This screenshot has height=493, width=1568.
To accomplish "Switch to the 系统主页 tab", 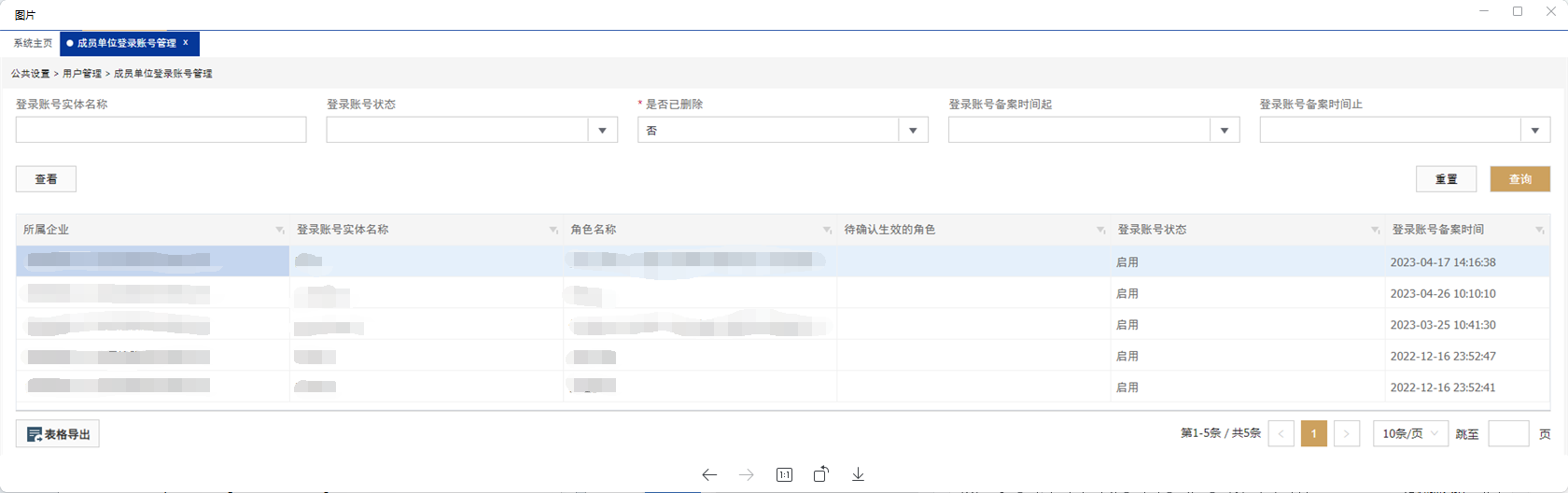I will [33, 43].
